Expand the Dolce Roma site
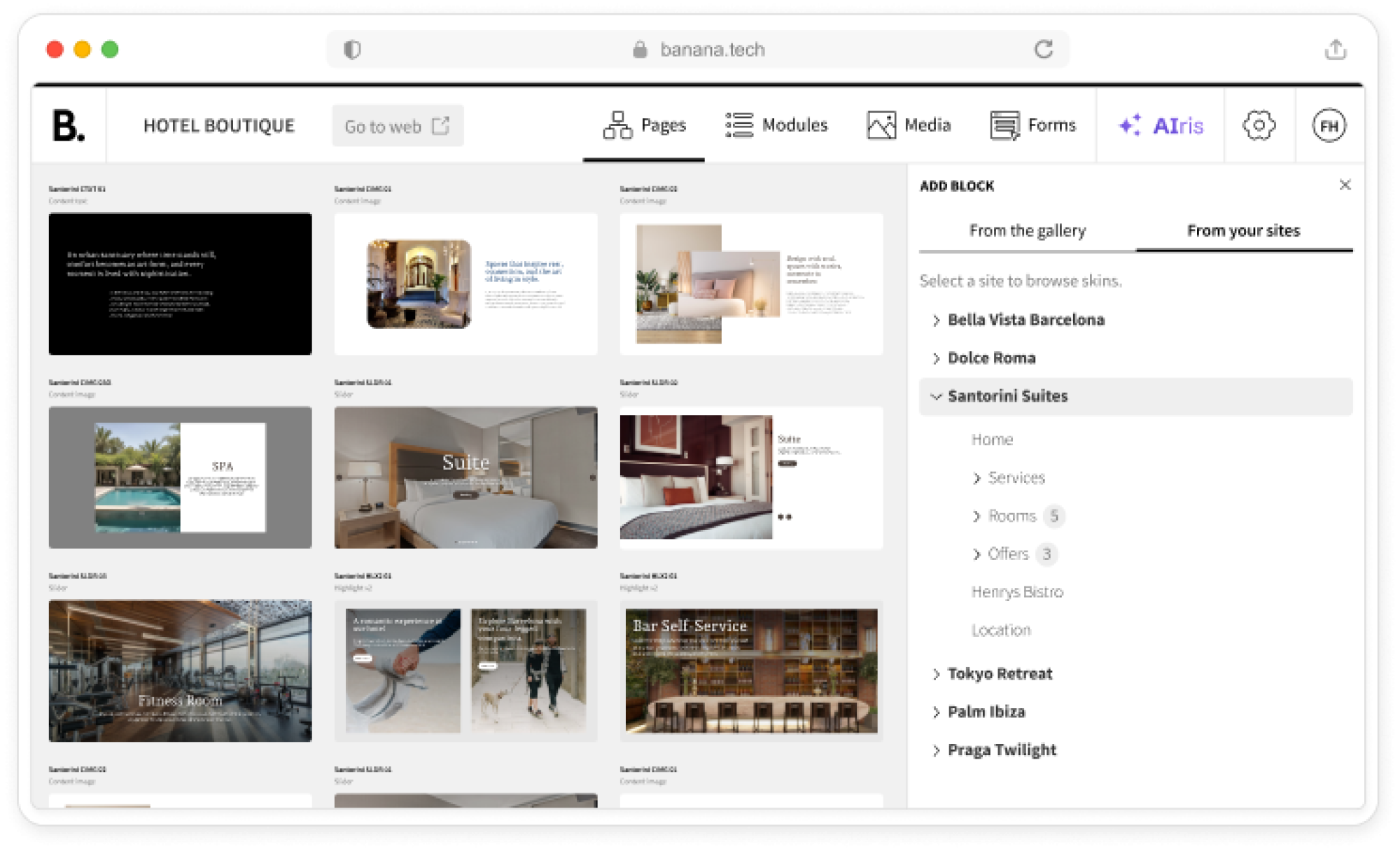This screenshot has height=851, width=1400. click(x=936, y=358)
